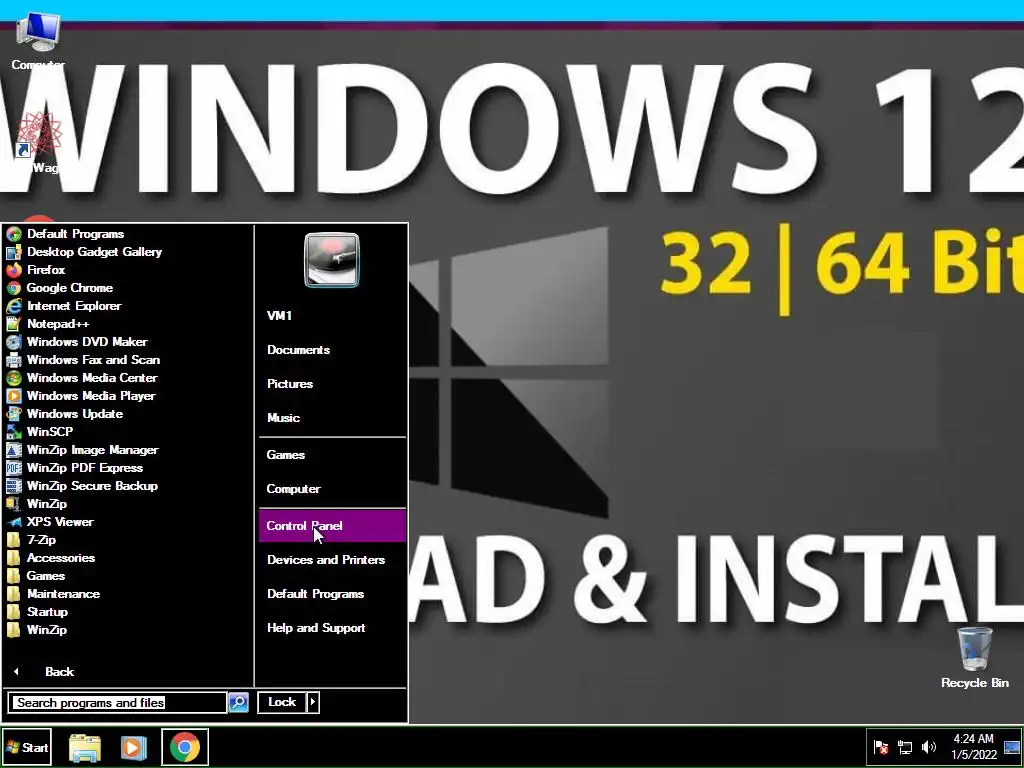
Task: Launch media player from taskbar
Action: pyautogui.click(x=133, y=747)
